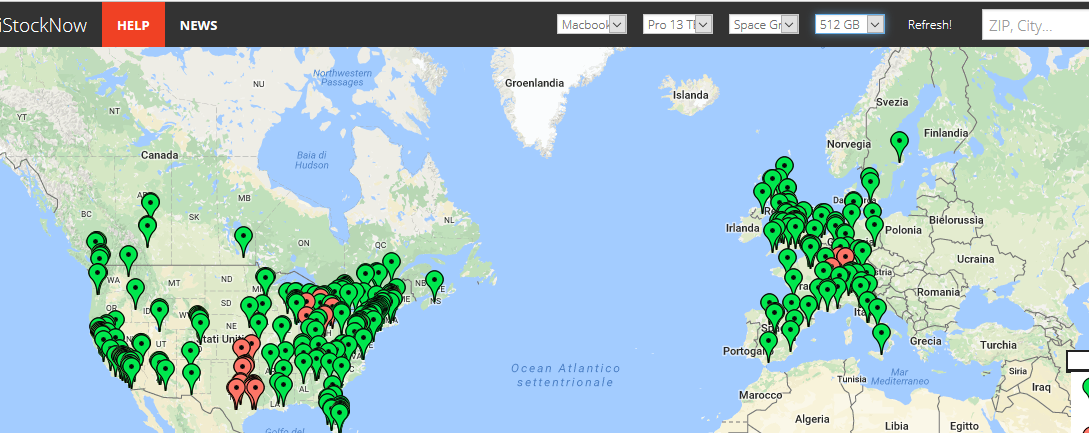Click the lower green pin in Alberta

pos(147,231)
